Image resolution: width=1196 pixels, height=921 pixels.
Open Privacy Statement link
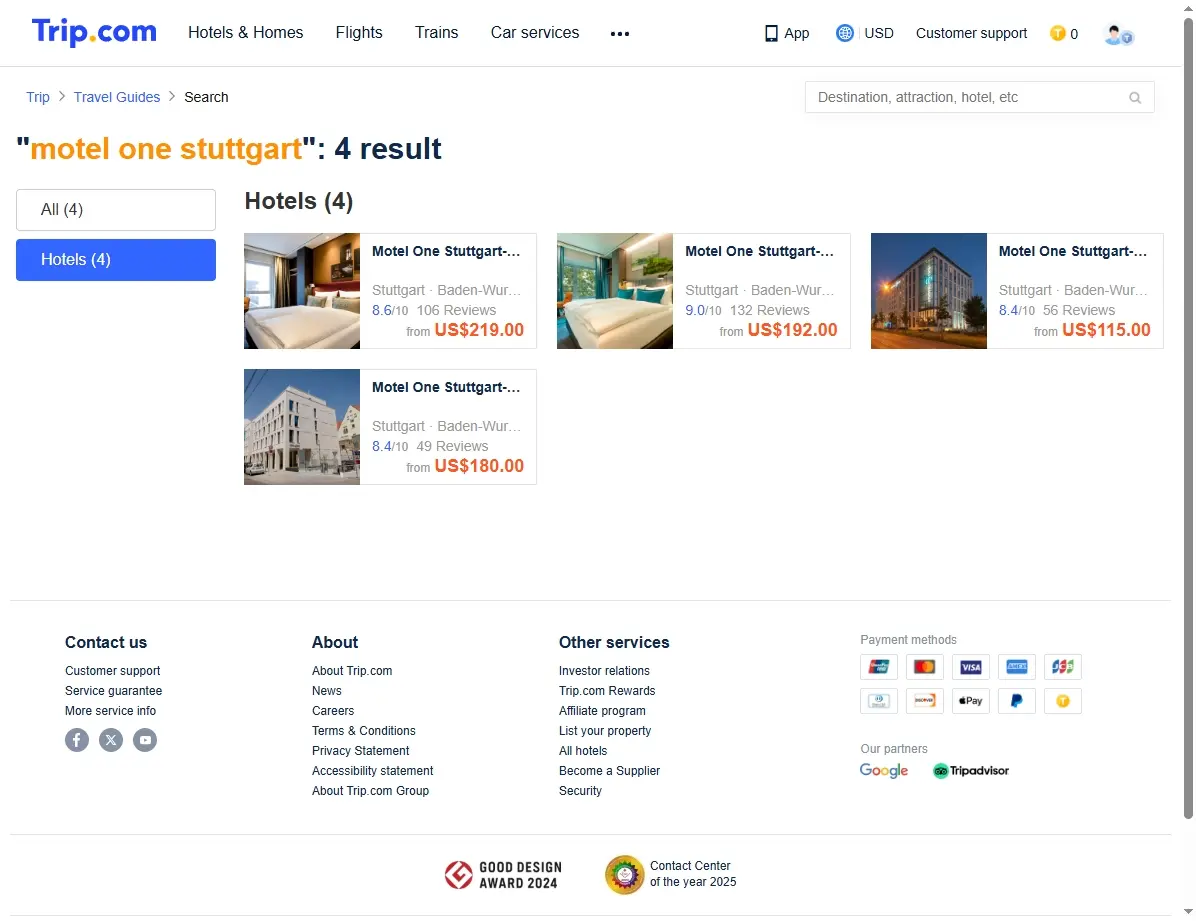(x=361, y=751)
